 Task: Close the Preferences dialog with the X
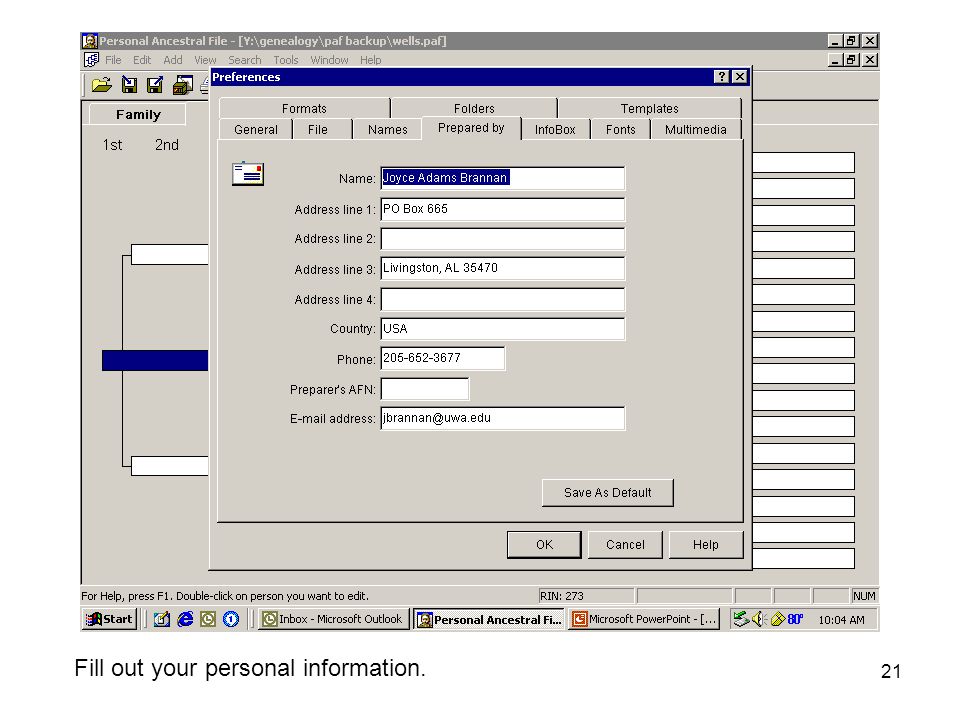[x=740, y=77]
